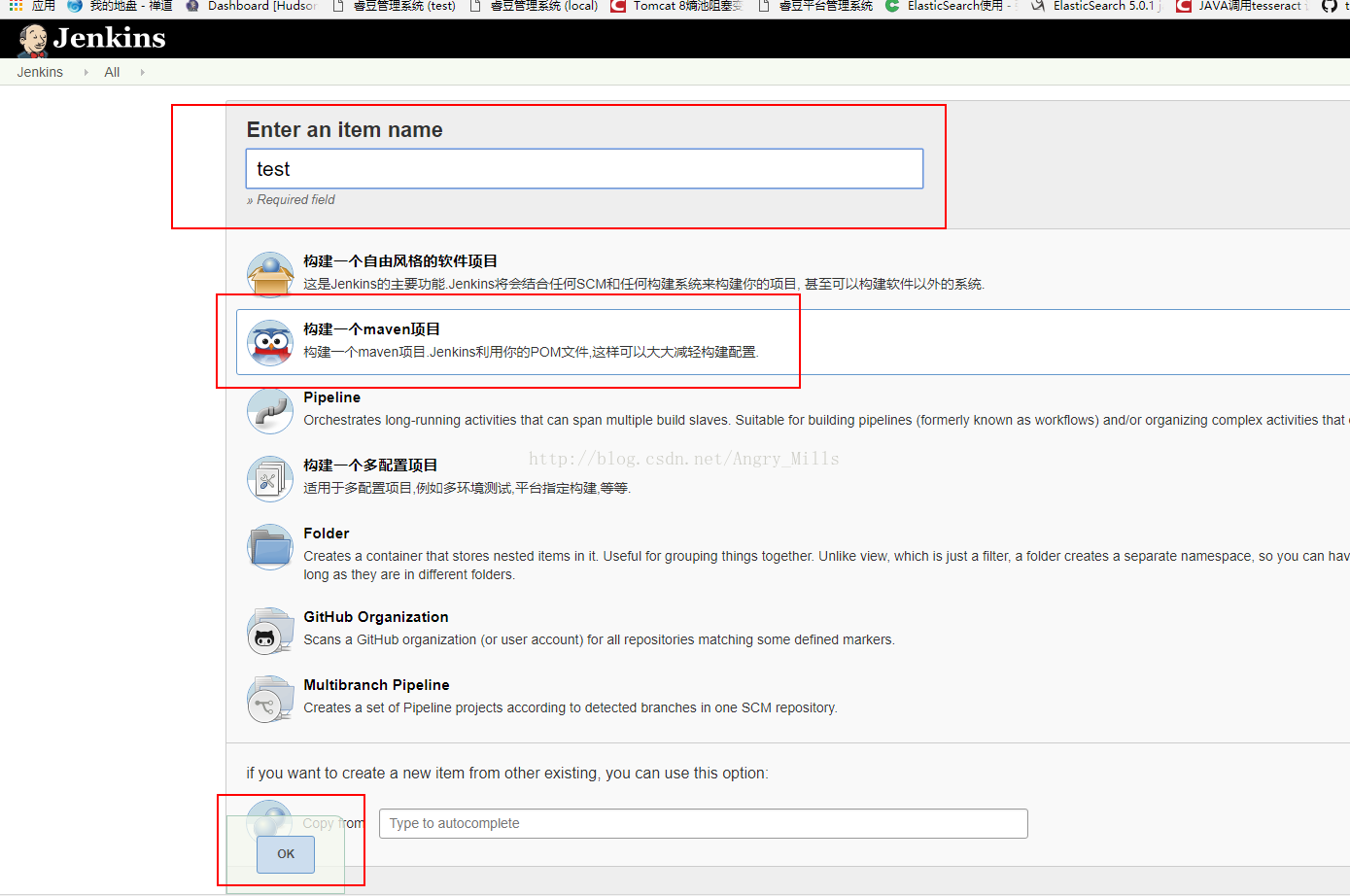The width and height of the screenshot is (1350, 896).
Task: Choose 构建一个多配置项目 title
Action: coord(370,465)
